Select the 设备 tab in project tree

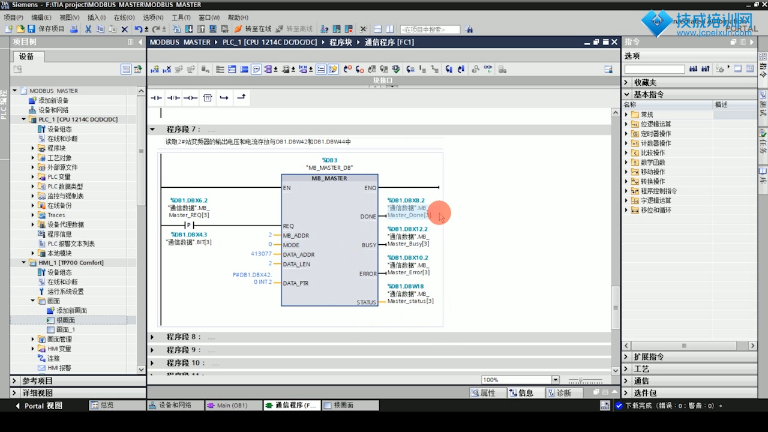point(27,56)
